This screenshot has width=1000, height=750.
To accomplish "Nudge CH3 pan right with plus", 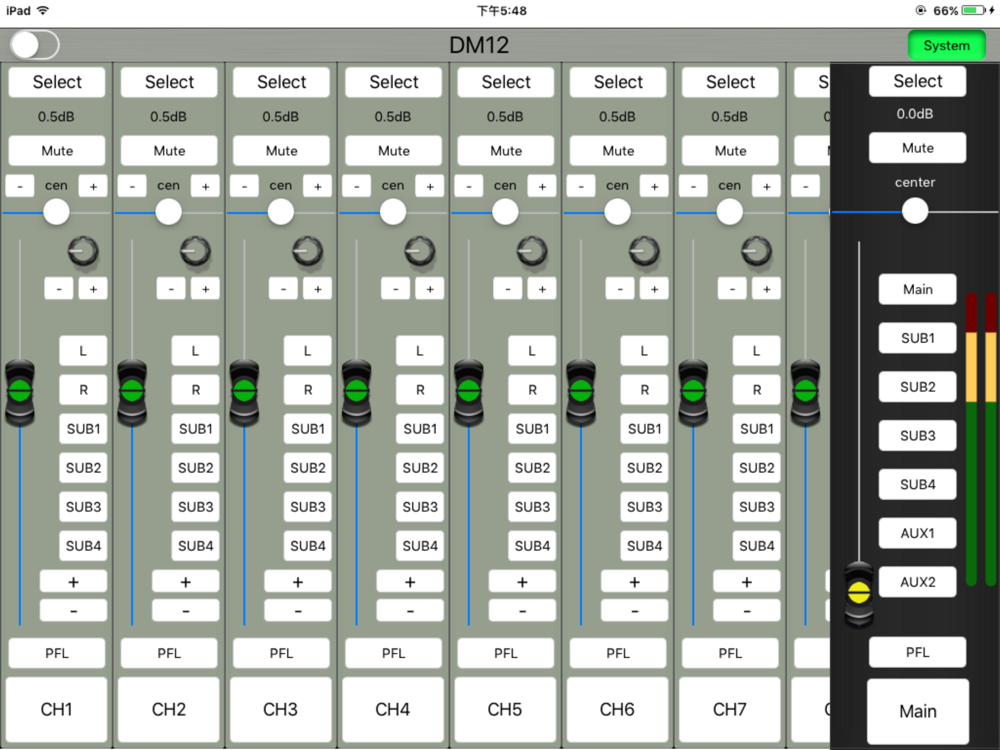I will pyautogui.click(x=318, y=186).
